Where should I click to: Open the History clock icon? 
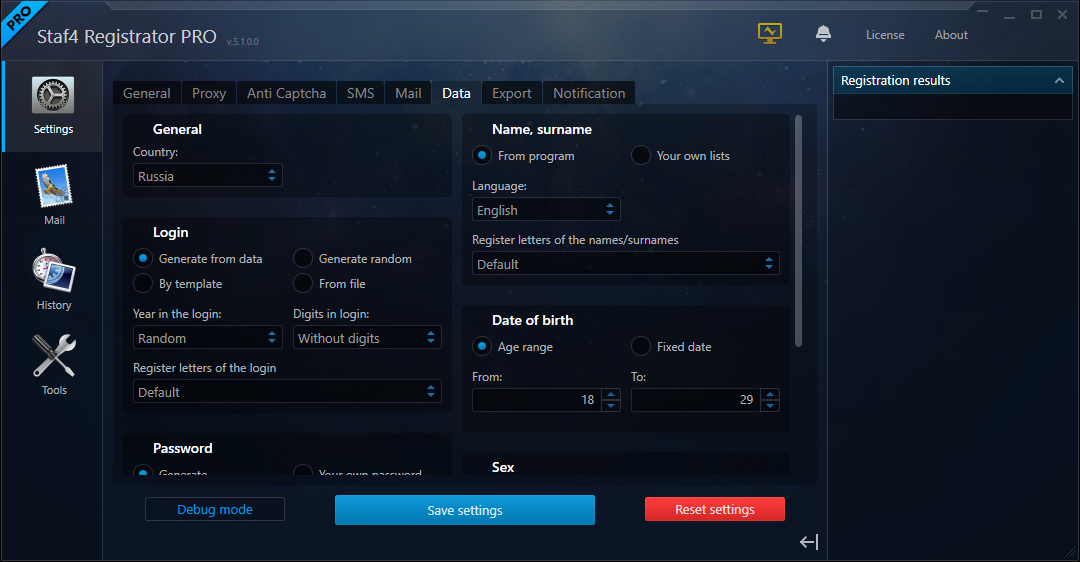pos(54,271)
